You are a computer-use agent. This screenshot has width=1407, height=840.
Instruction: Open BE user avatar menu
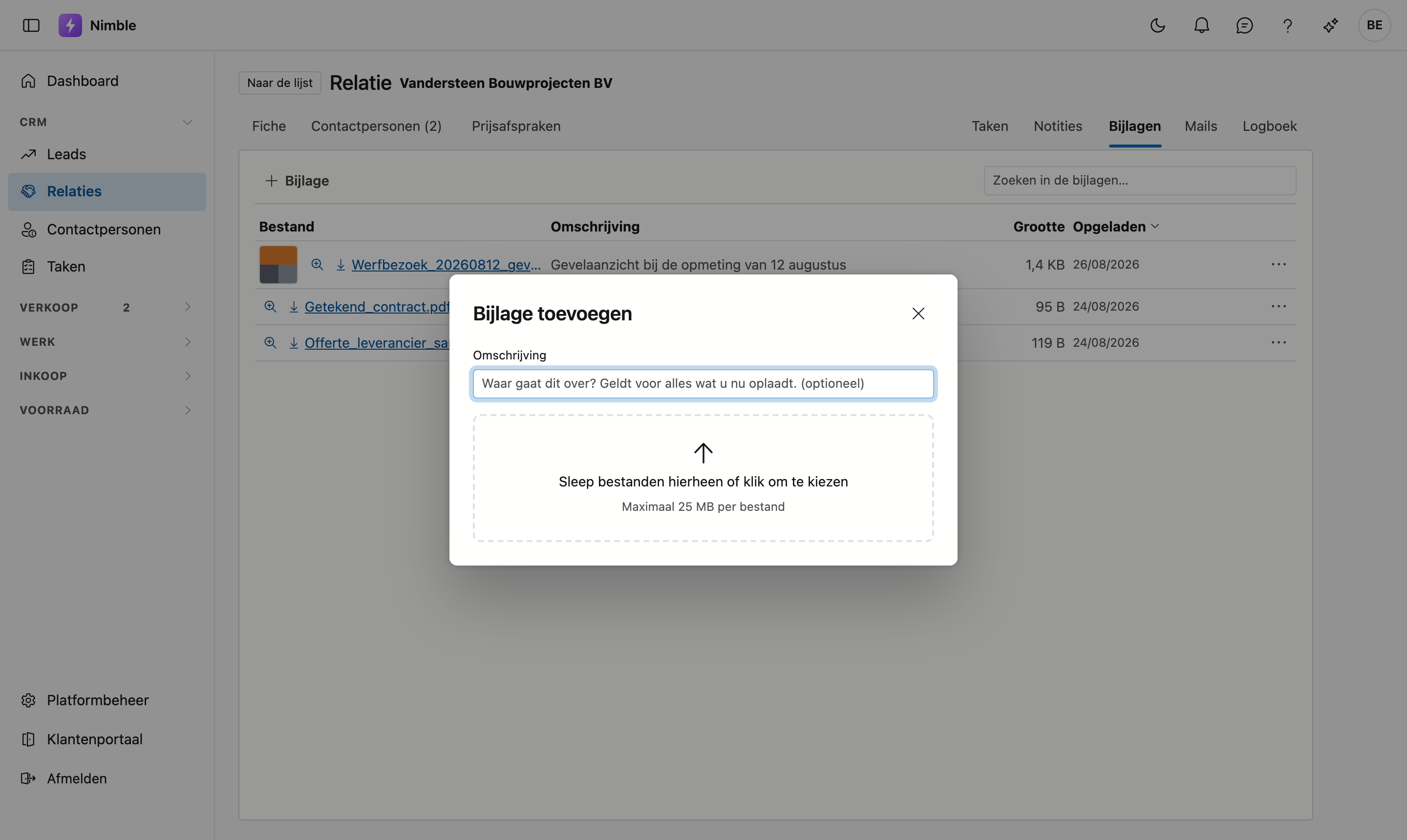(x=1374, y=25)
